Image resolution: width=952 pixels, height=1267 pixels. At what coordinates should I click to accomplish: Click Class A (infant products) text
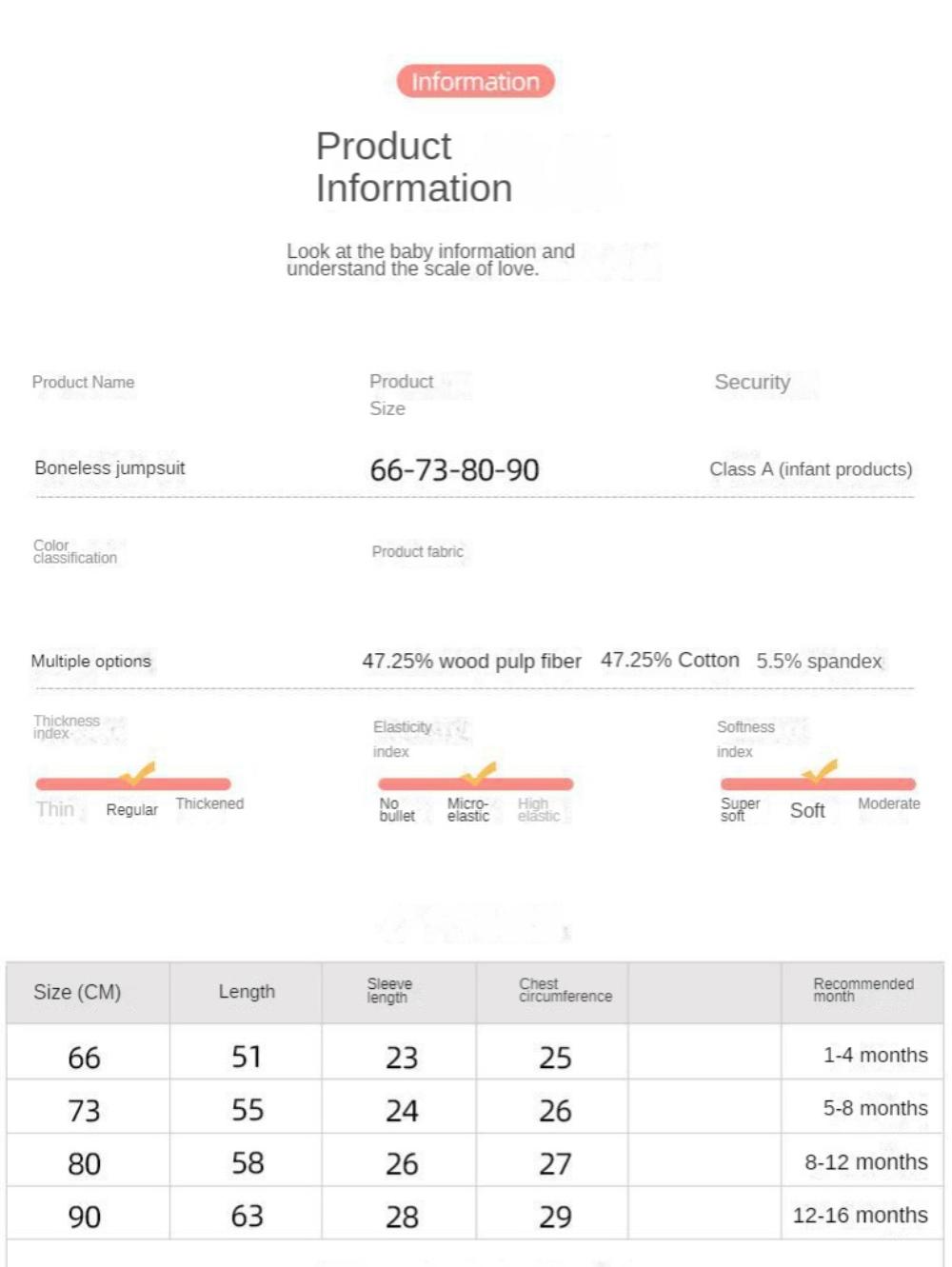pos(811,469)
